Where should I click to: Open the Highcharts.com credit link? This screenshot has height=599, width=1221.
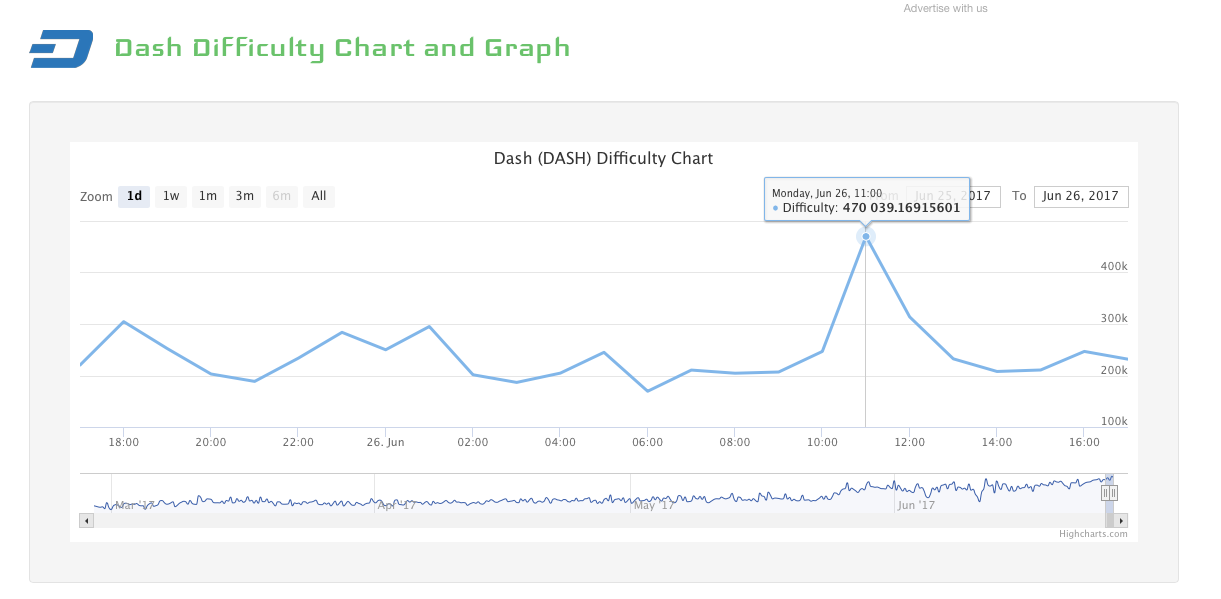pyautogui.click(x=1093, y=534)
